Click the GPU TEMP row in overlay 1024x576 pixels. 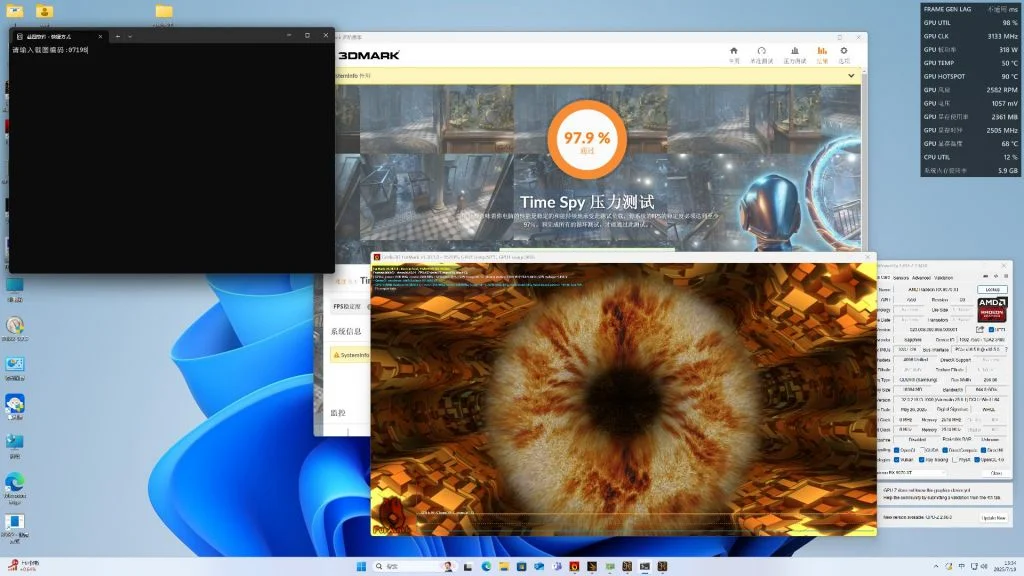click(970, 63)
